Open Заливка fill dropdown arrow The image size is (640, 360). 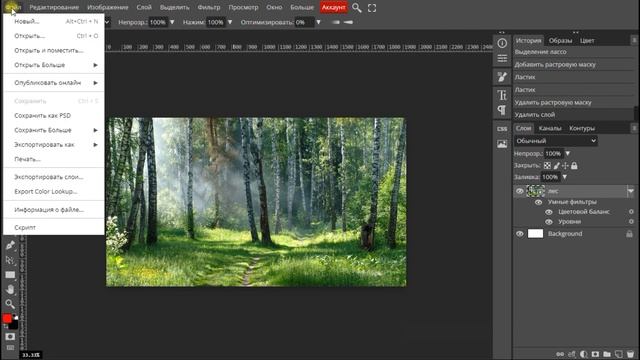(x=564, y=177)
